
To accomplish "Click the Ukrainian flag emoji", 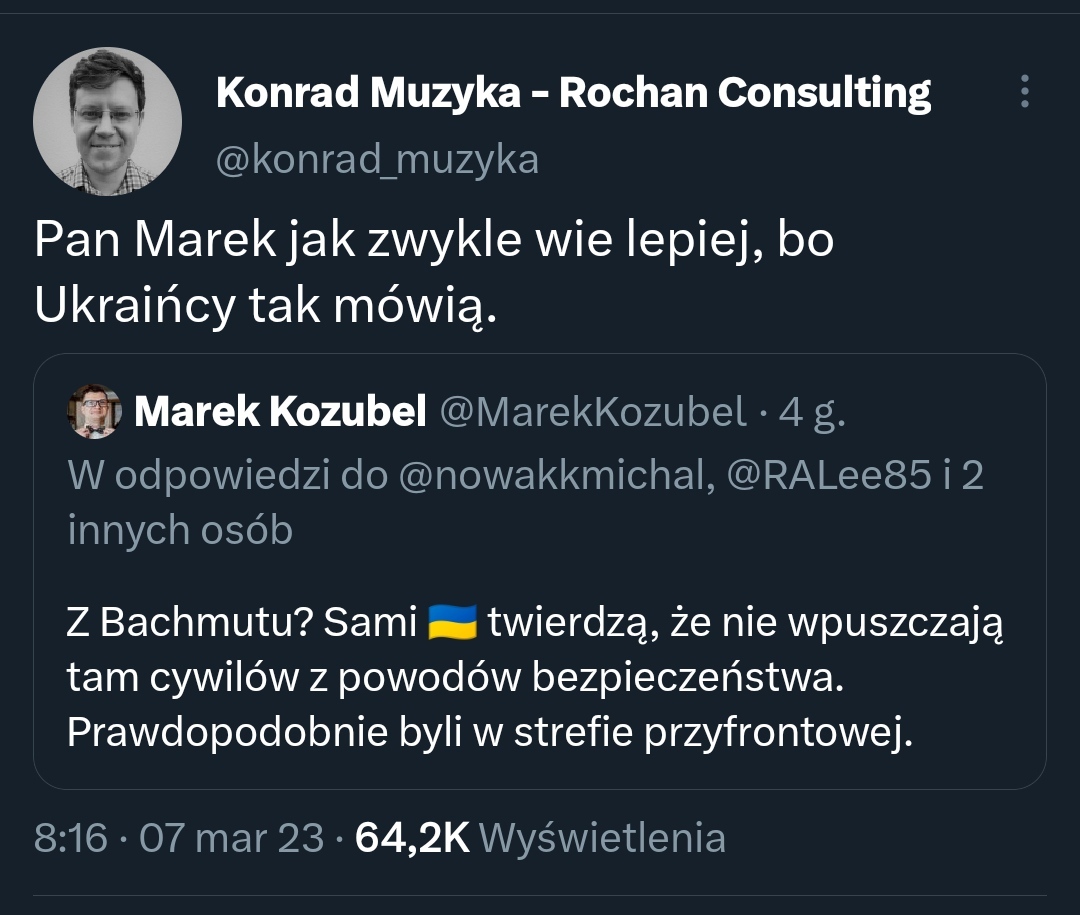I will [452, 622].
